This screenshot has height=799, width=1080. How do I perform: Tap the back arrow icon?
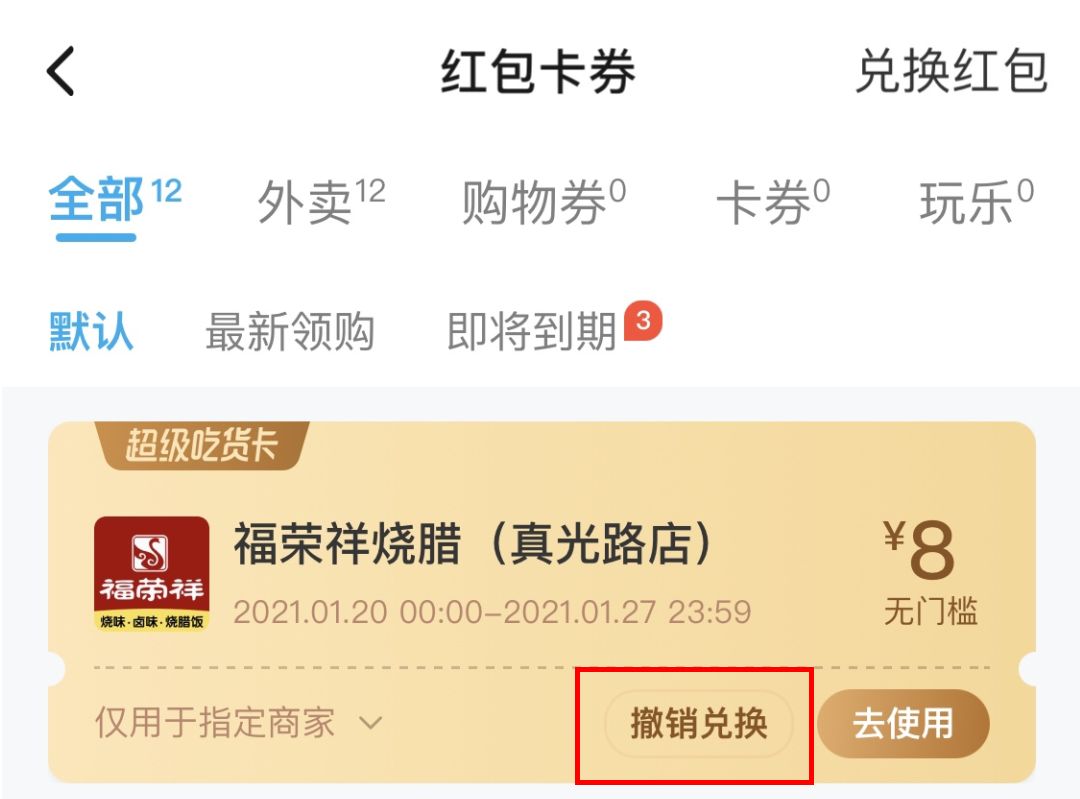[61, 71]
